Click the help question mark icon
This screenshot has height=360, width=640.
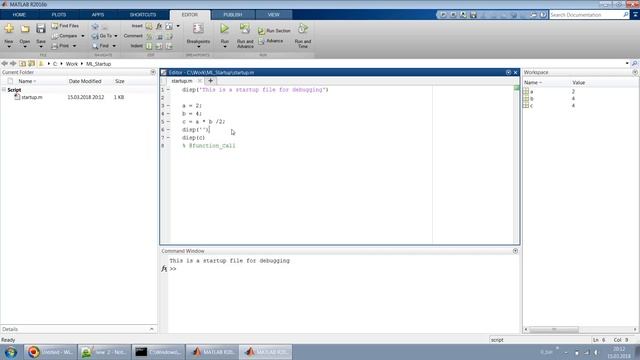pyautogui.click(x=543, y=15)
